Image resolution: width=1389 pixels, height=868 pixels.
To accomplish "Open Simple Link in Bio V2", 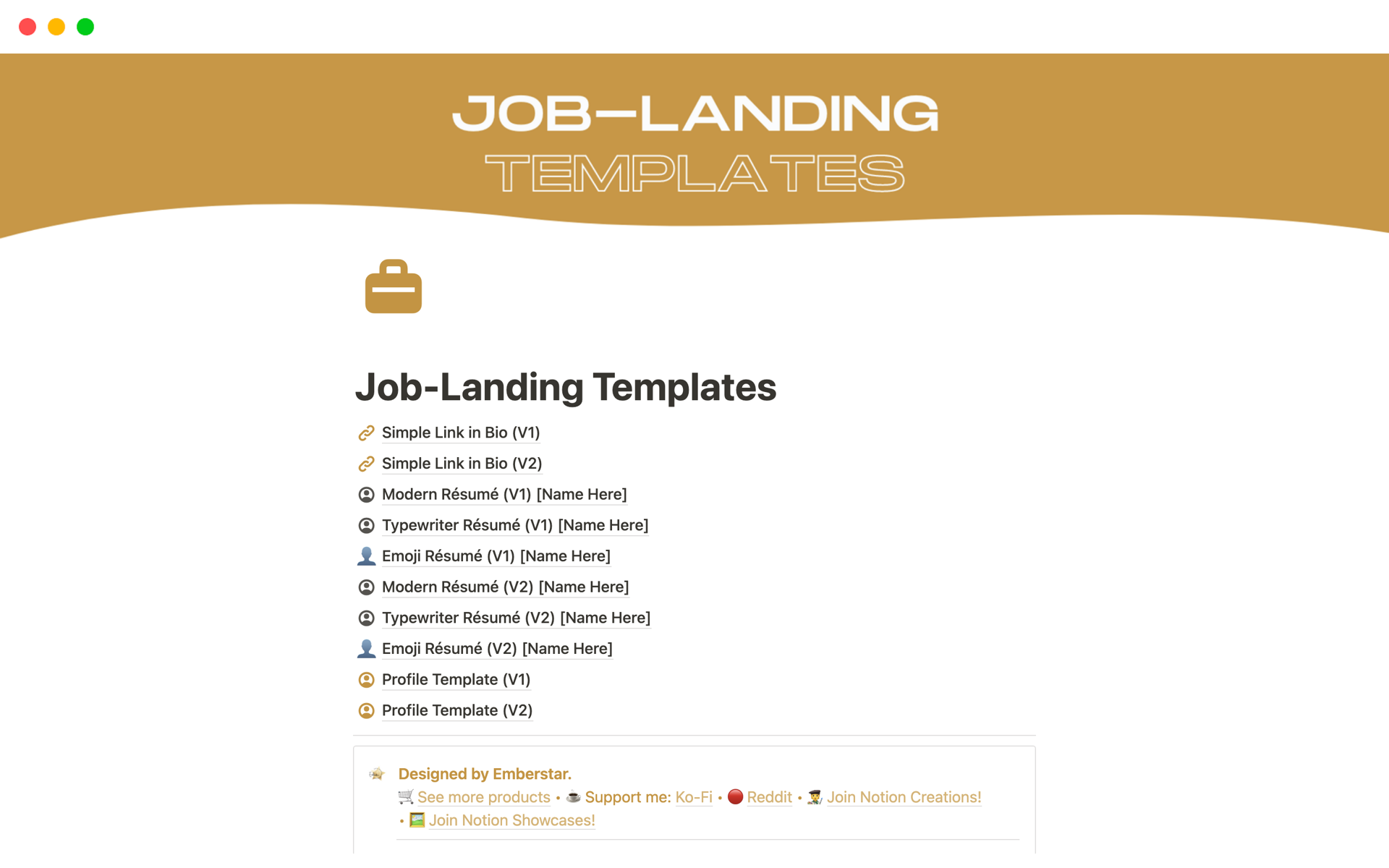I will (x=460, y=463).
